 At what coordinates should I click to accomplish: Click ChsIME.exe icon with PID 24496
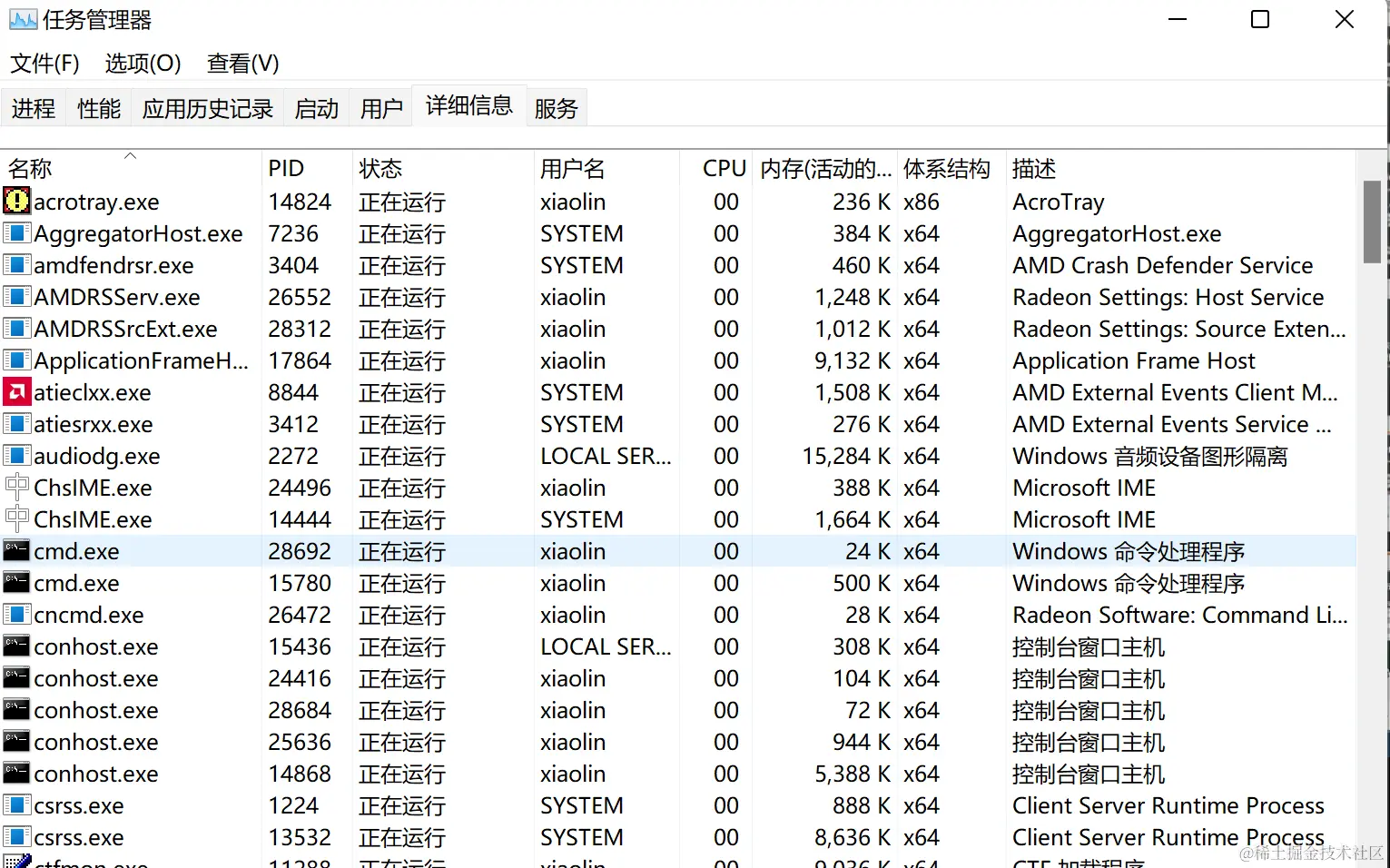(x=16, y=488)
